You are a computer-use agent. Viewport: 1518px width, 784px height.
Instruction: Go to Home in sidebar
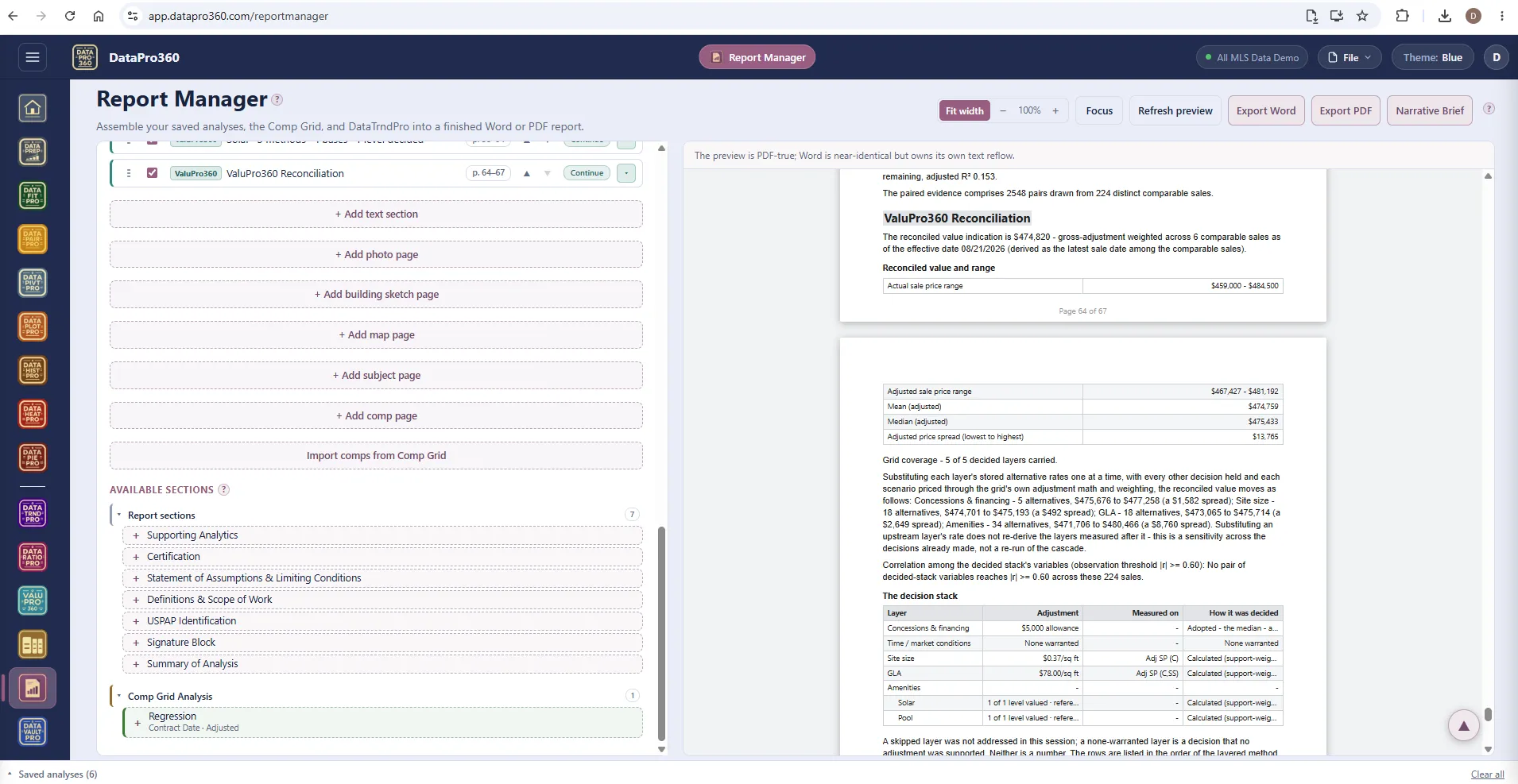tap(33, 108)
